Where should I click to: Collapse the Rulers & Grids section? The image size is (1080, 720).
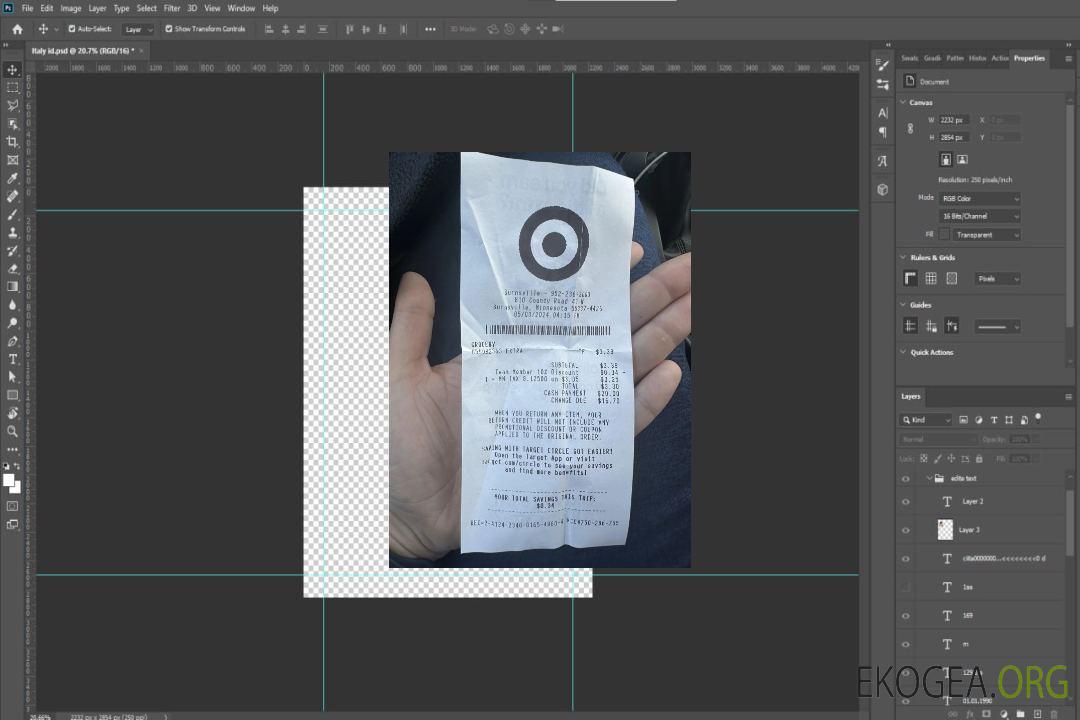pyautogui.click(x=904, y=258)
